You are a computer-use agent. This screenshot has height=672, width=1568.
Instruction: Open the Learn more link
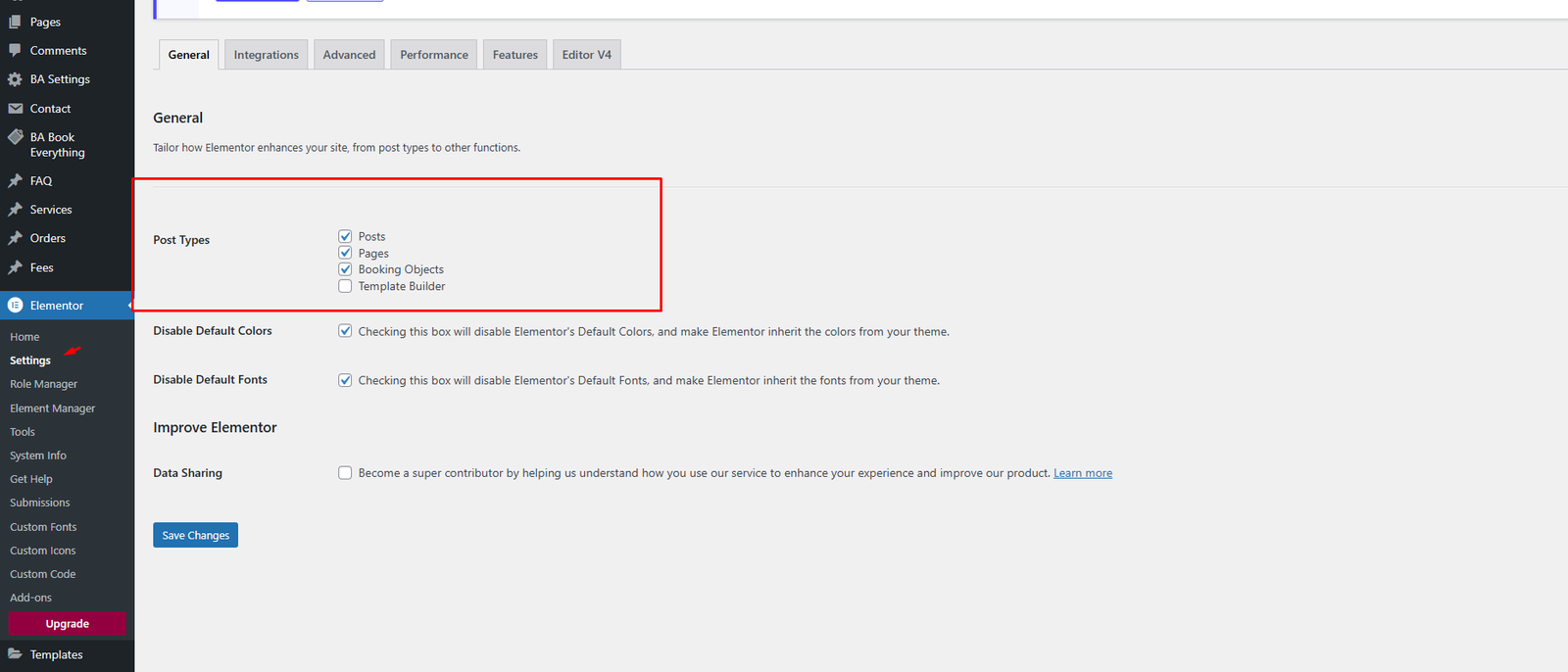pyautogui.click(x=1082, y=473)
